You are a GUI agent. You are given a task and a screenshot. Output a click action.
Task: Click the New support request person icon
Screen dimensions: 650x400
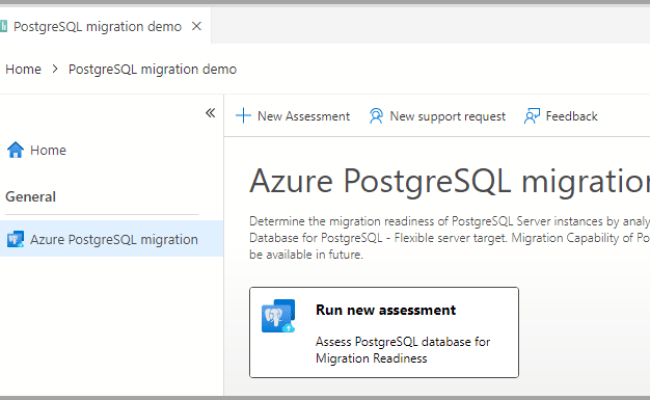tap(376, 116)
